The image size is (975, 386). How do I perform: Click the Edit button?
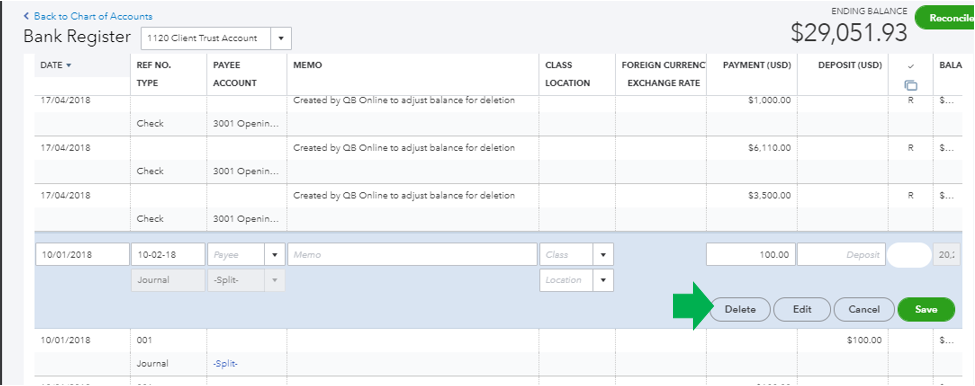[802, 310]
